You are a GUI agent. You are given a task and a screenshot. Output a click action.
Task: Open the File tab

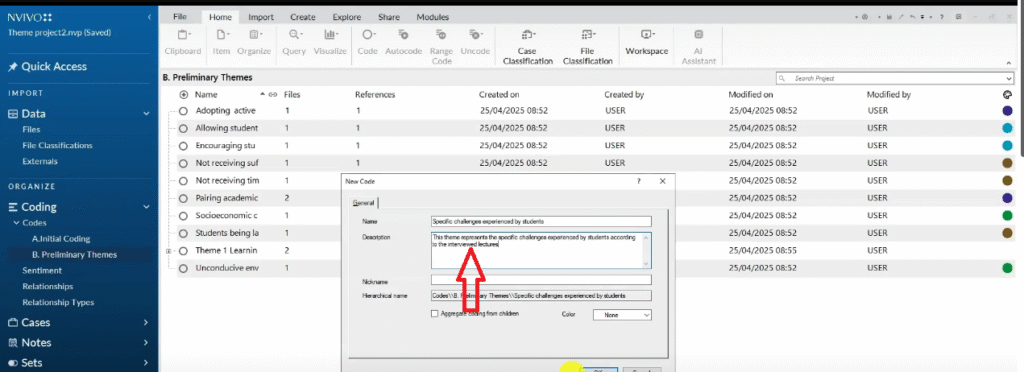[x=180, y=17]
